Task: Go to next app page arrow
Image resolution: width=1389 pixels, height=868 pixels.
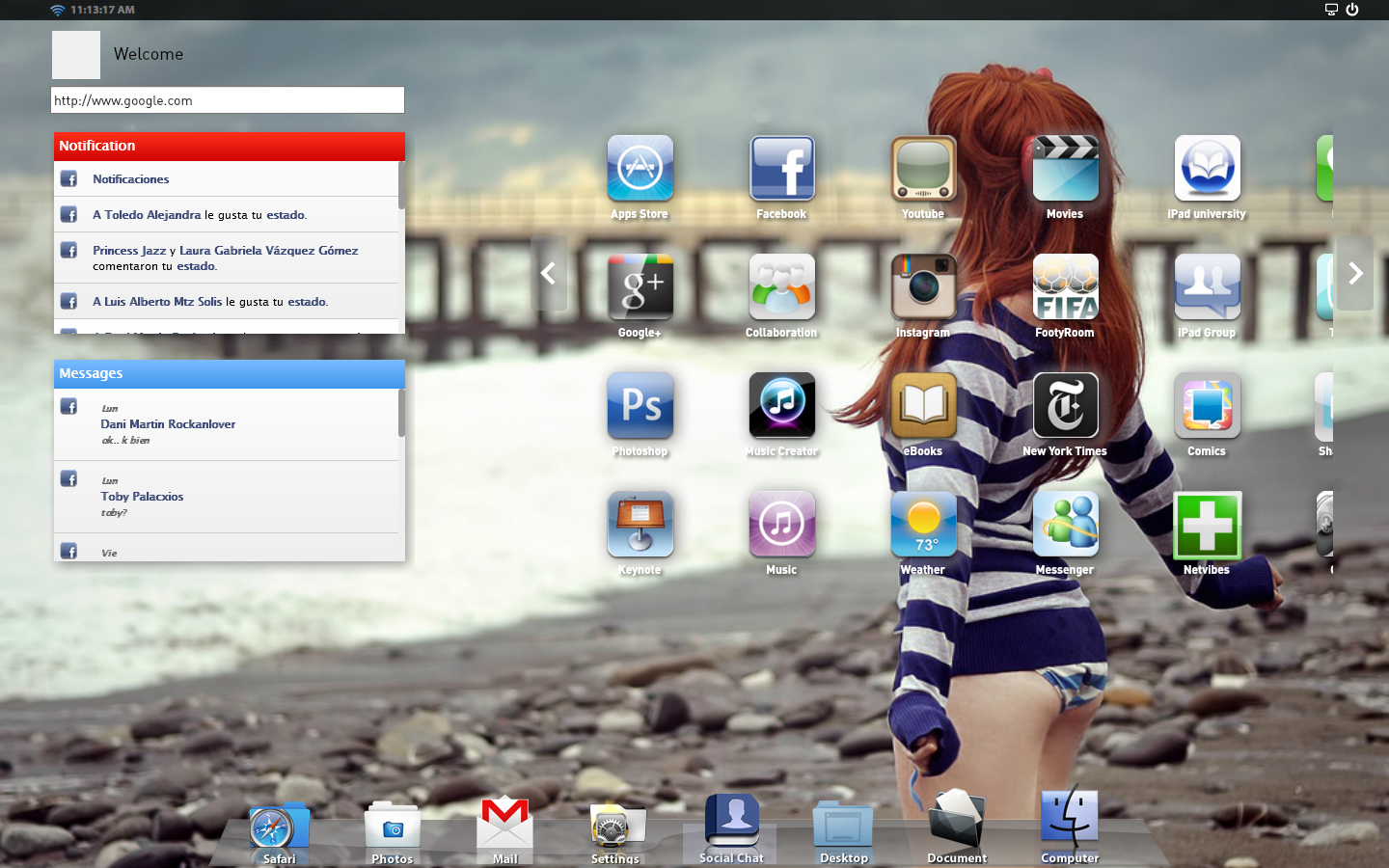Action: (x=1355, y=274)
